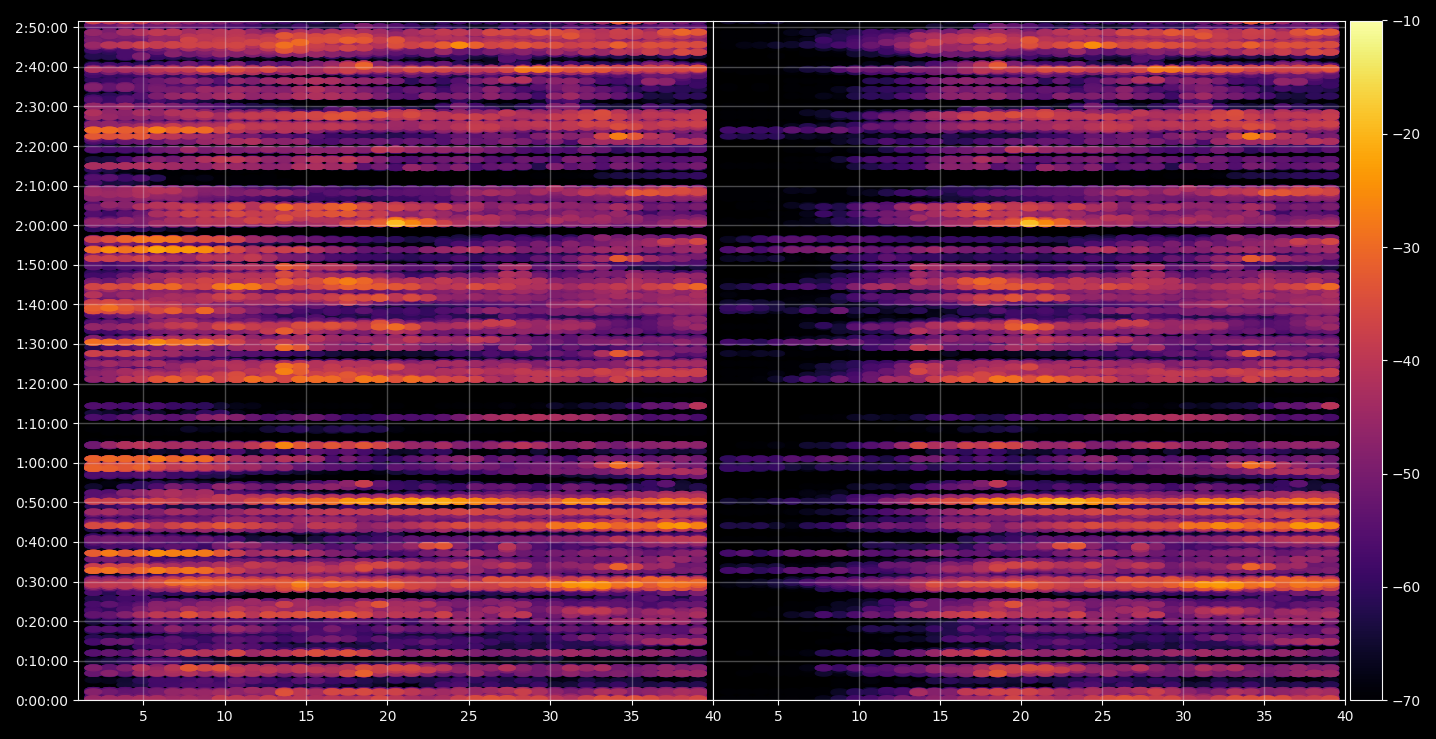Click the 35 tick under the right heatmap

1265,716
